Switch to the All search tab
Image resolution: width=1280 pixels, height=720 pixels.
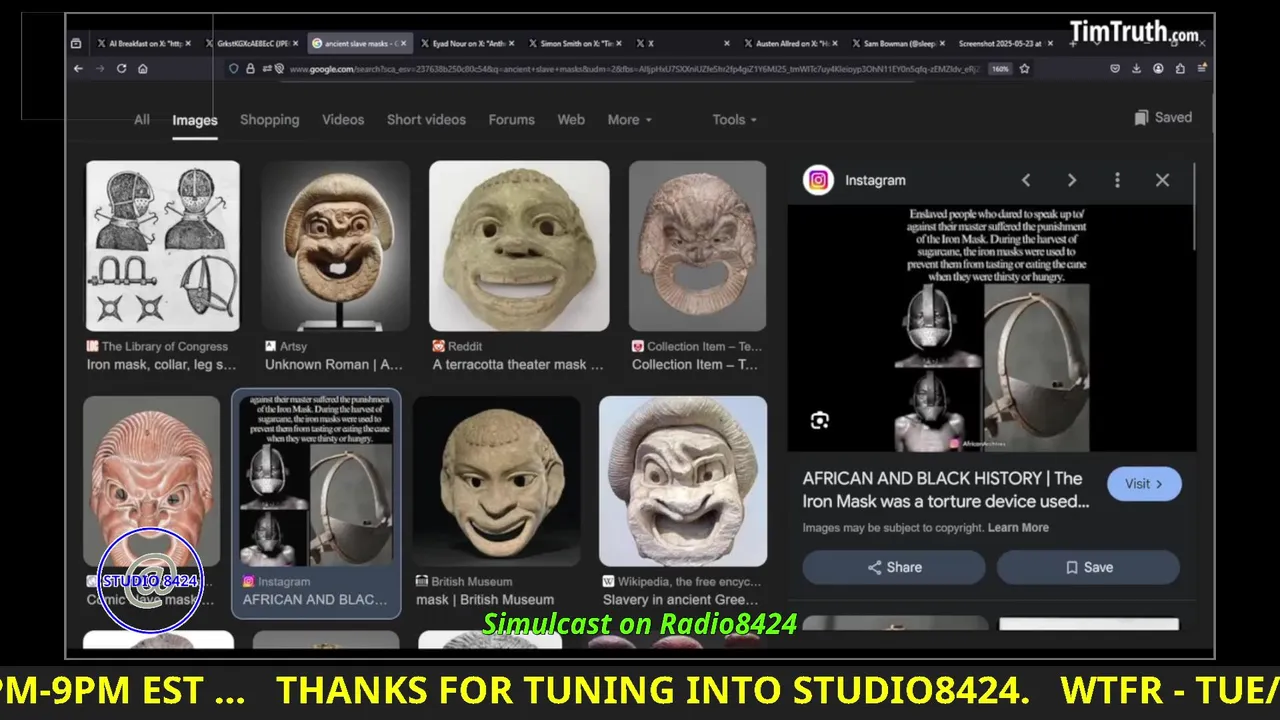pos(142,119)
